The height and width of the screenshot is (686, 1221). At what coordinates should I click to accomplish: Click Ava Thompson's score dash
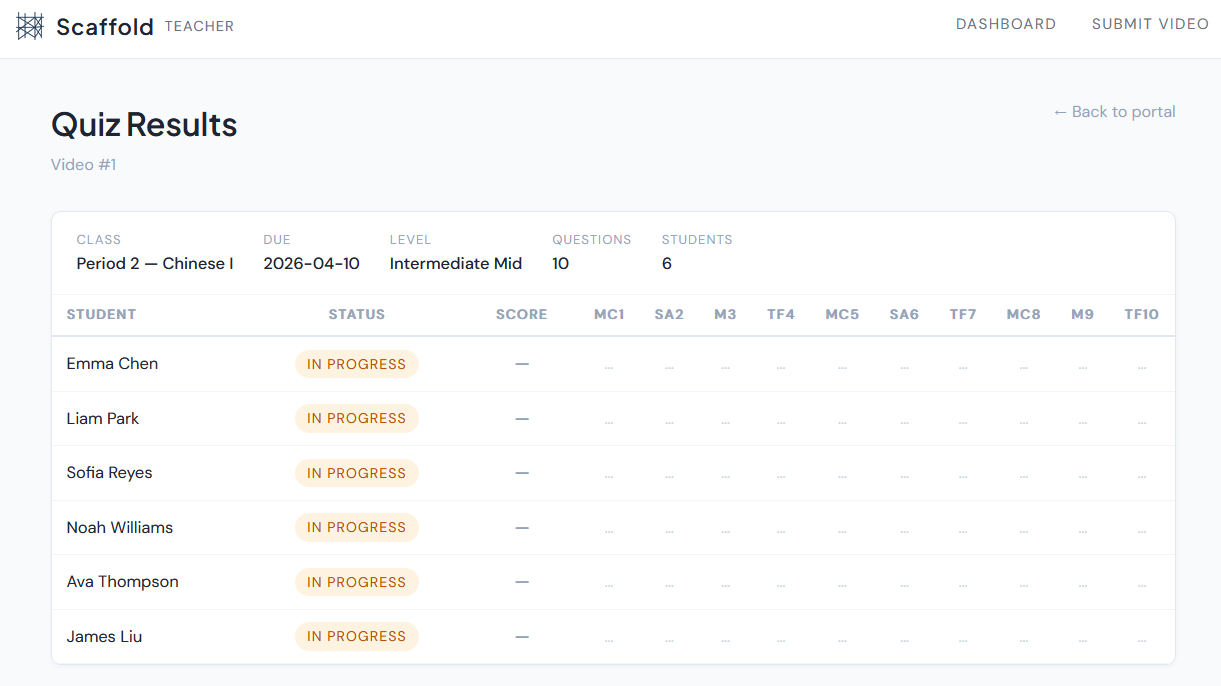click(x=521, y=581)
